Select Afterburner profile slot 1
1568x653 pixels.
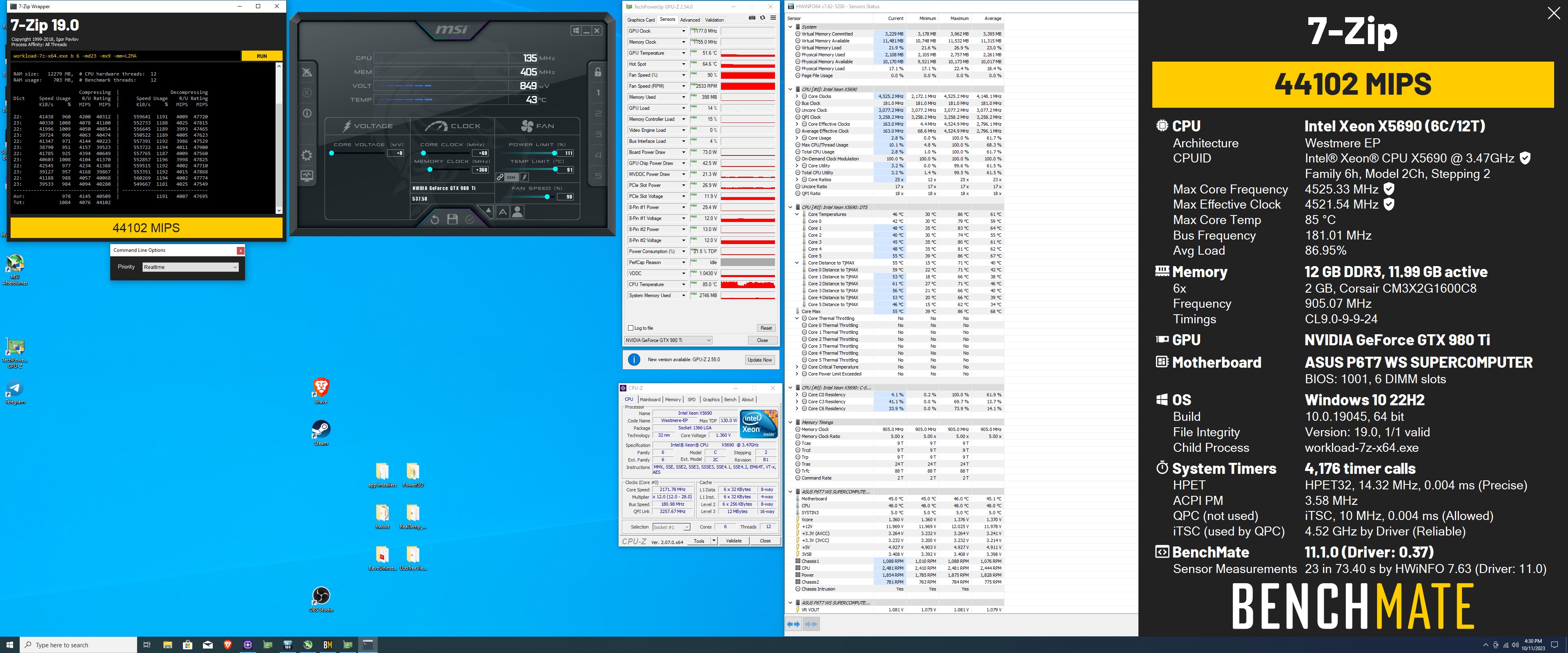point(598,93)
